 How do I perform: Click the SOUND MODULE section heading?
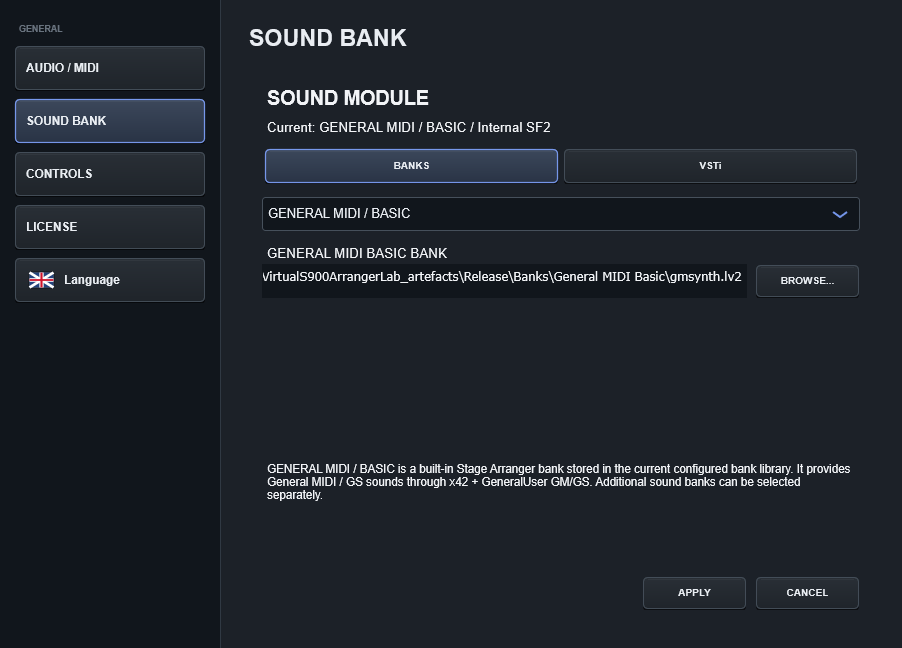pos(348,98)
